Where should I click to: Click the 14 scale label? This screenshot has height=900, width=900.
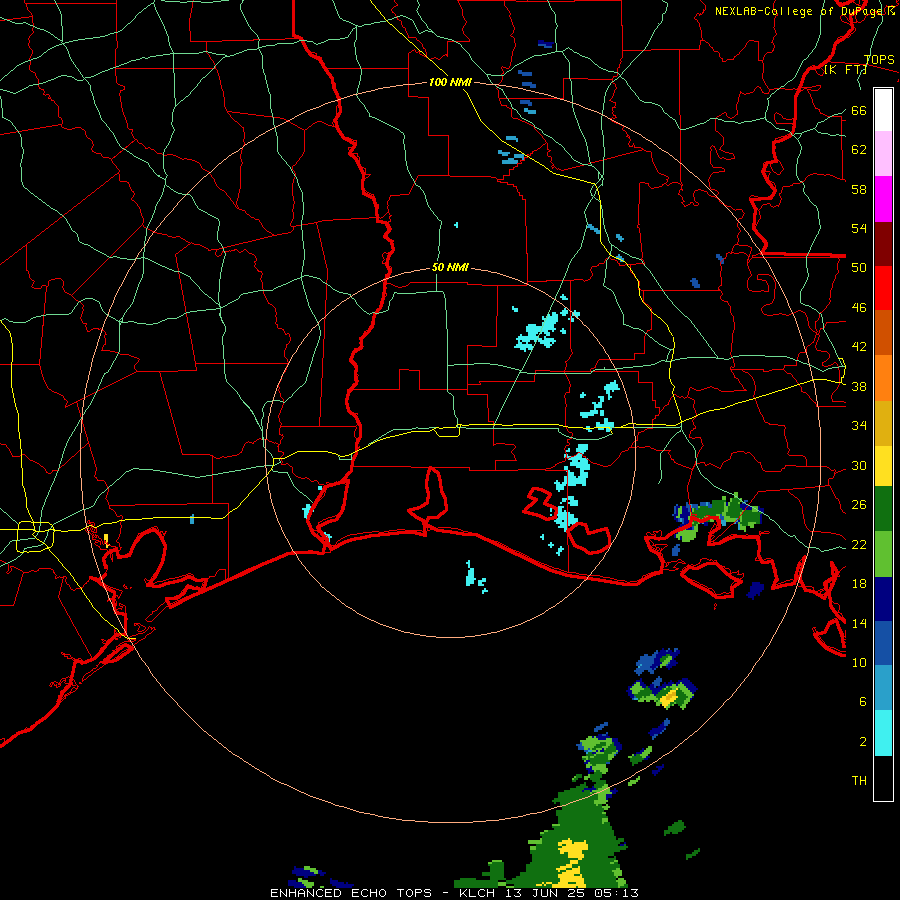859,623
